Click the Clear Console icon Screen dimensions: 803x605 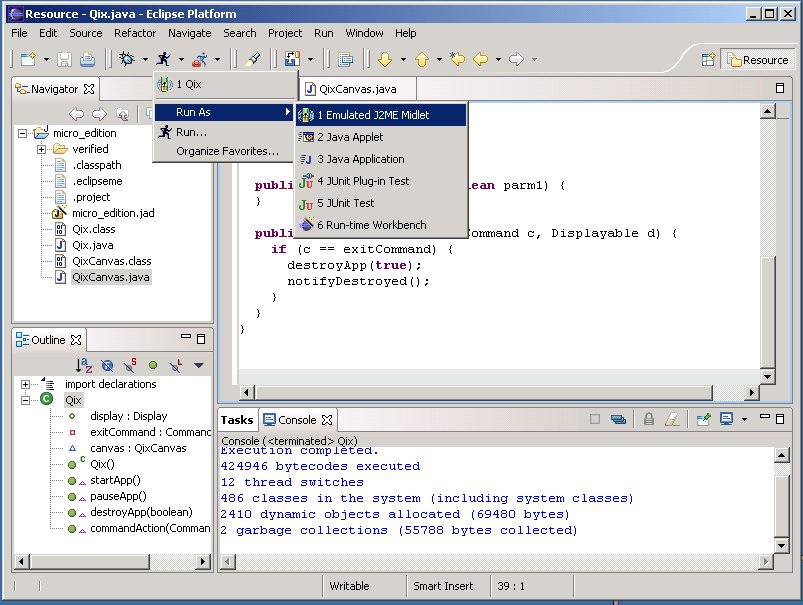pos(672,420)
